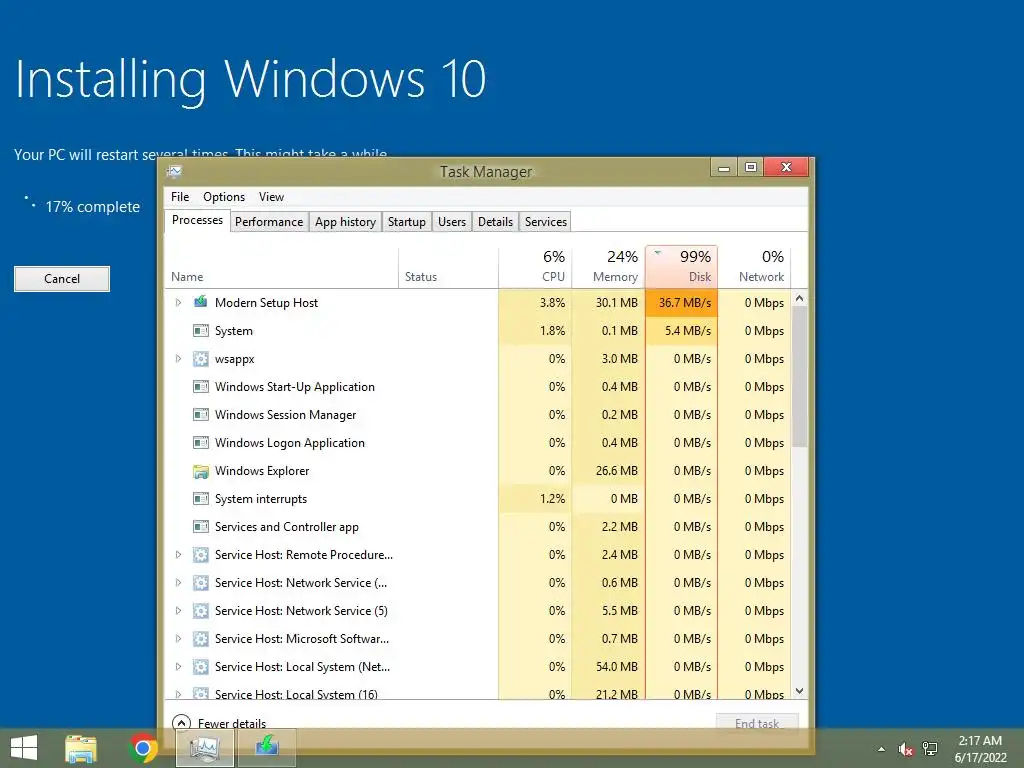
Task: Open the File menu
Action: [x=180, y=197]
